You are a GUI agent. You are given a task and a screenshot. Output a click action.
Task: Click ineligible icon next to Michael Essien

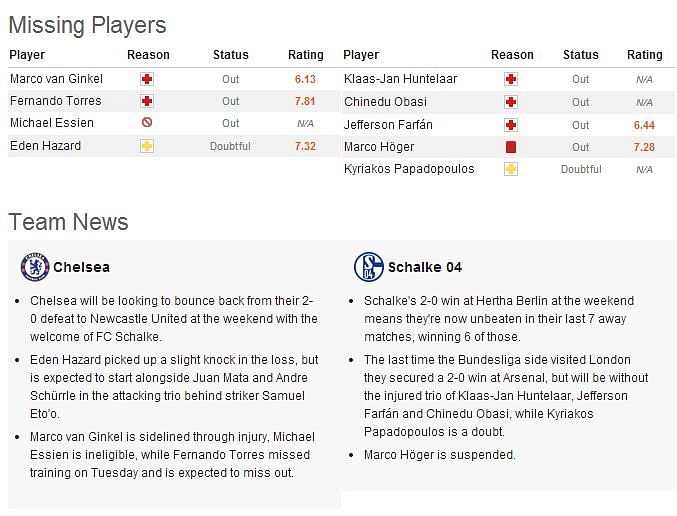point(147,123)
